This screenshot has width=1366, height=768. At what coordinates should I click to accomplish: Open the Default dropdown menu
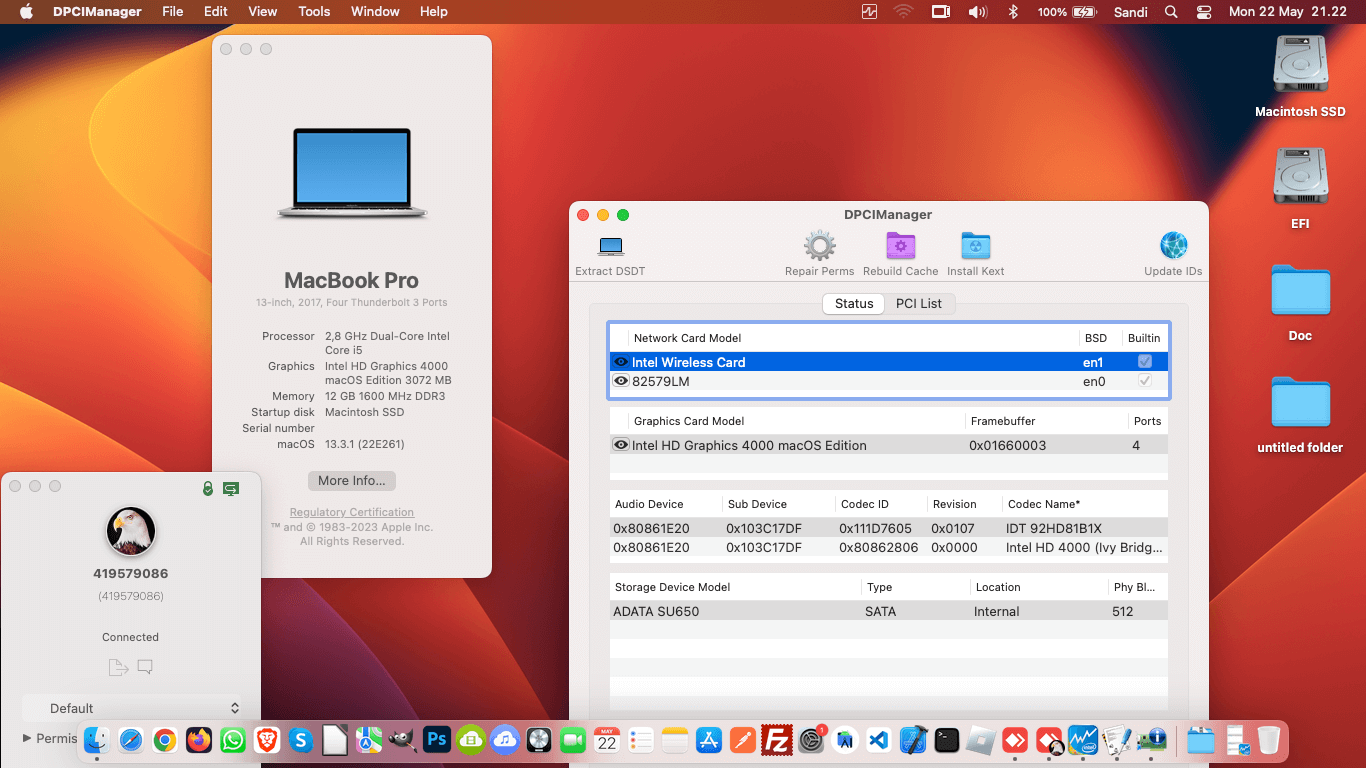click(x=132, y=708)
